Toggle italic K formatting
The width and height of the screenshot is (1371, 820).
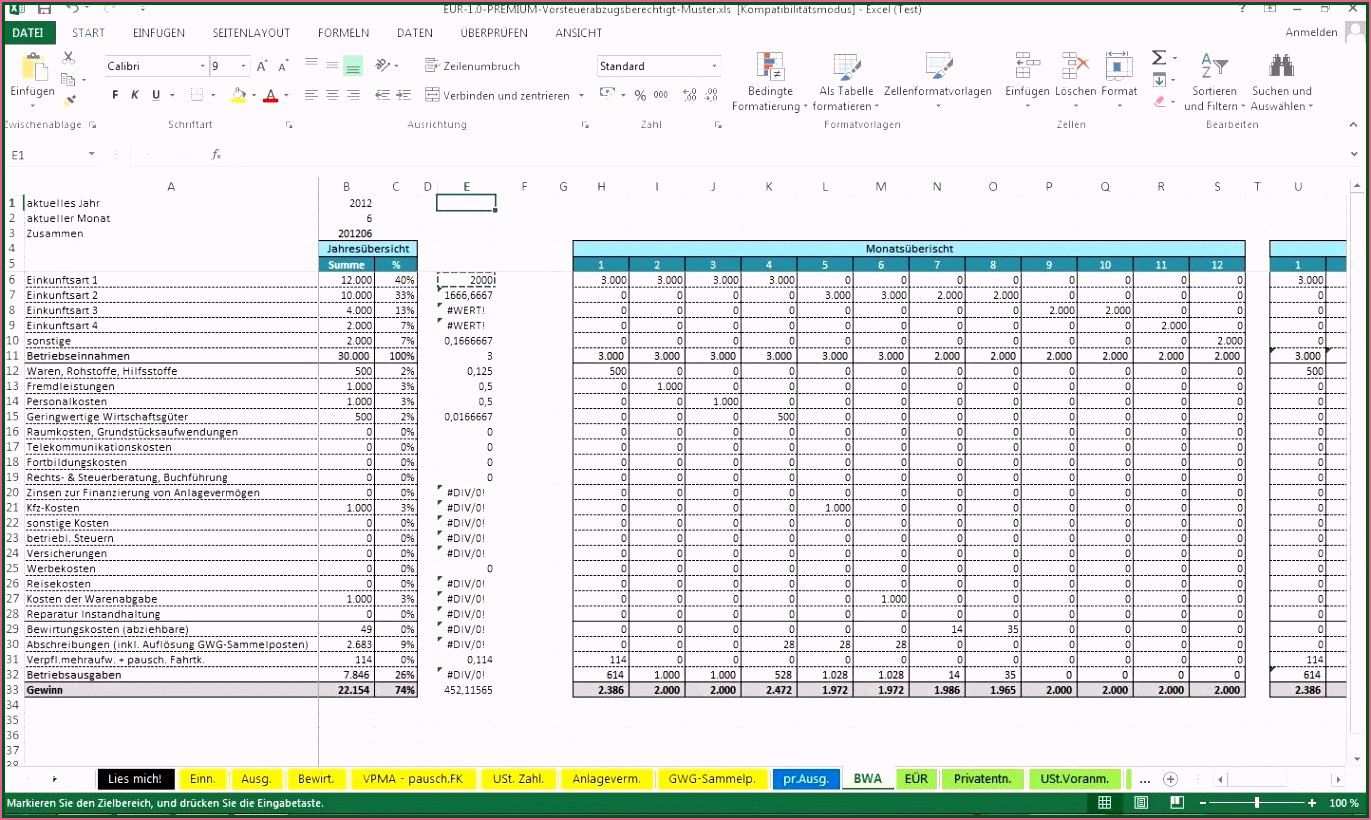tap(135, 95)
